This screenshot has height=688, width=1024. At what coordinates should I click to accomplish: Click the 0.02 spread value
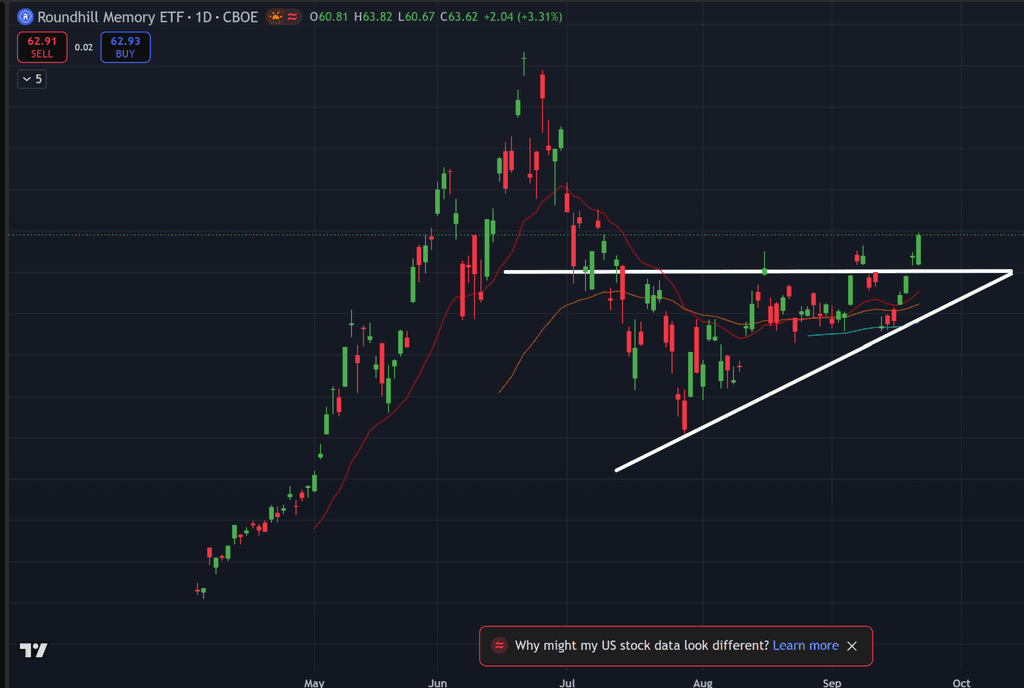pos(84,47)
